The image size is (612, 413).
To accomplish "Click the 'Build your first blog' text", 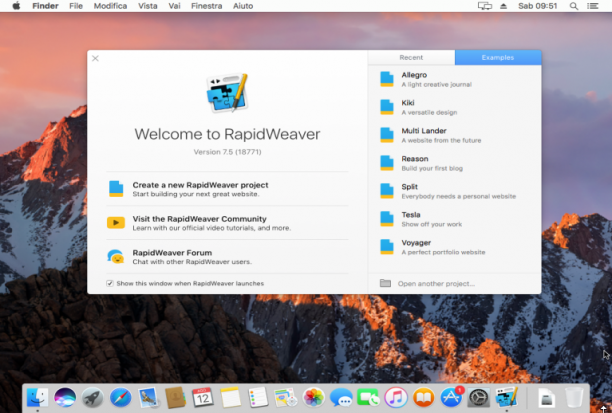I will [432, 168].
